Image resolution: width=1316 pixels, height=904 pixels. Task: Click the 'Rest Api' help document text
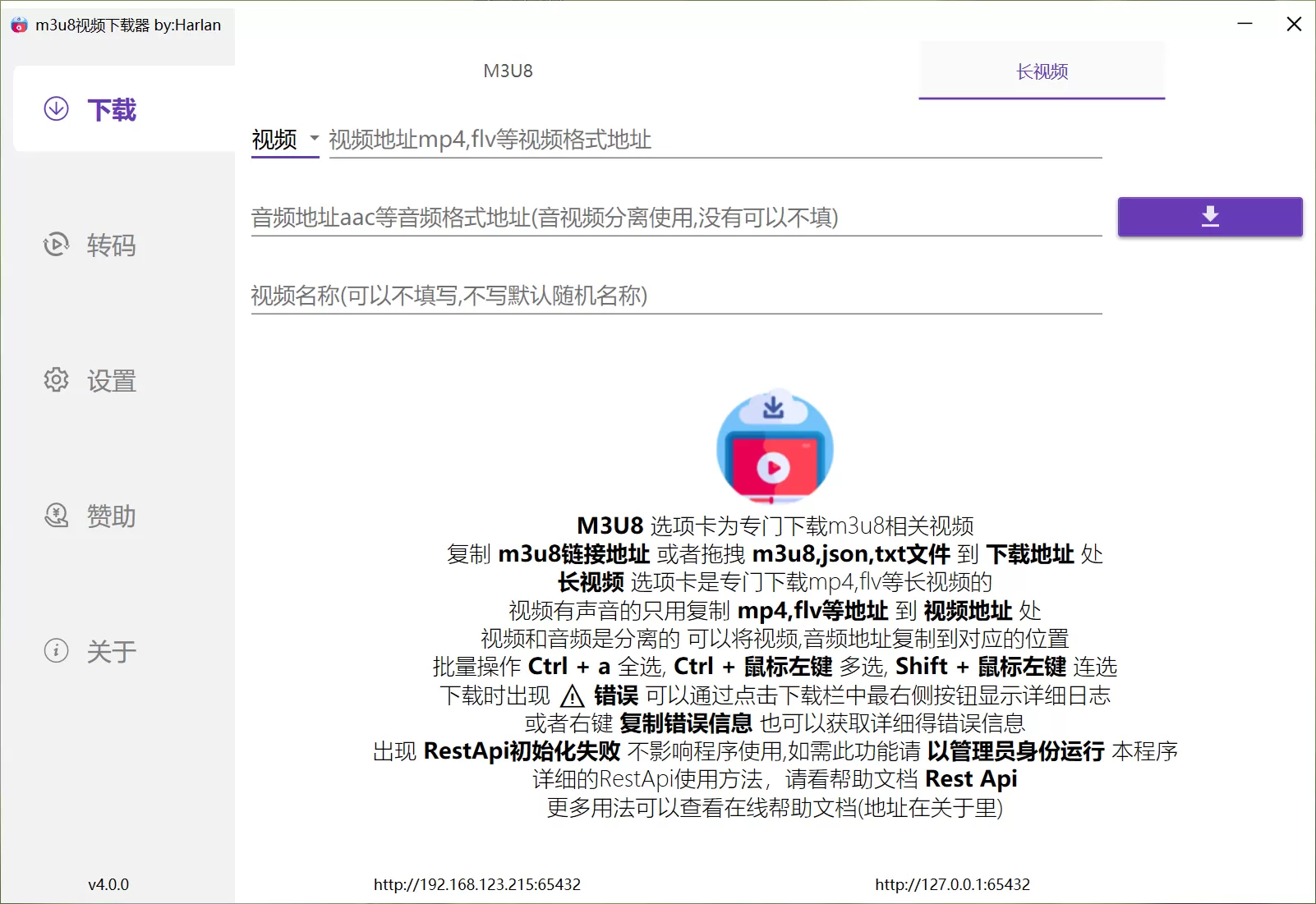click(971, 778)
